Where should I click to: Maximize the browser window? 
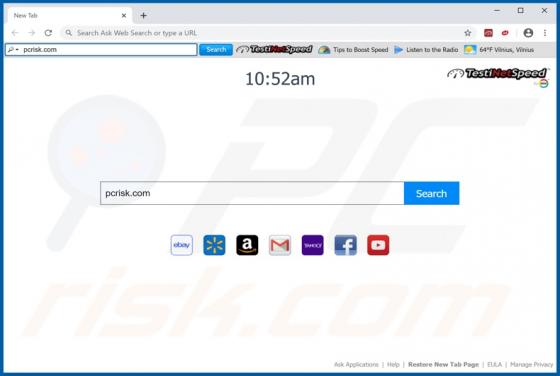pyautogui.click(x=521, y=11)
